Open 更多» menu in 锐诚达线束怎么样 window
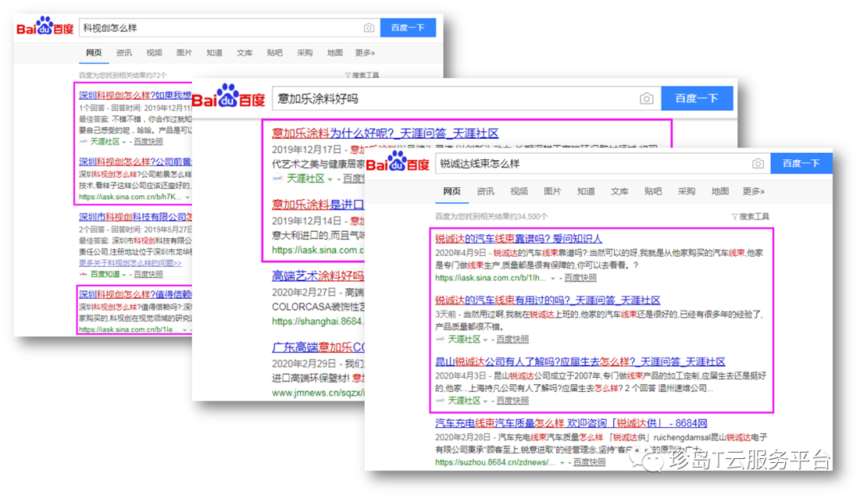The width and height of the screenshot is (860, 498). (x=754, y=191)
